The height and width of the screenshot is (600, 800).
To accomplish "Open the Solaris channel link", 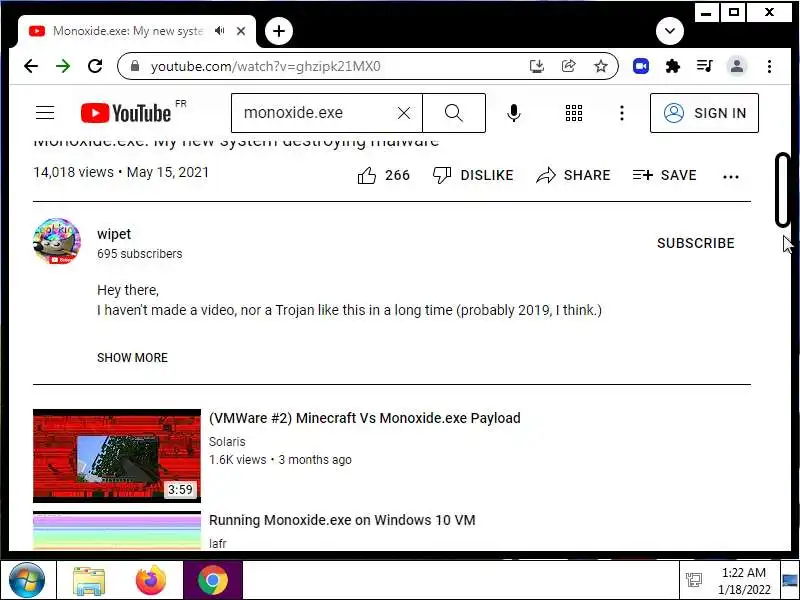I will (227, 442).
